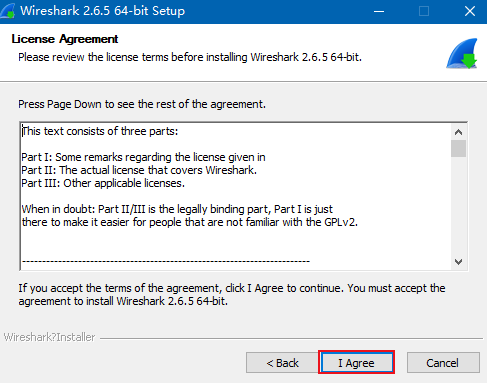Go back with the < Back button
This screenshot has width=487, height=383.
tap(282, 362)
